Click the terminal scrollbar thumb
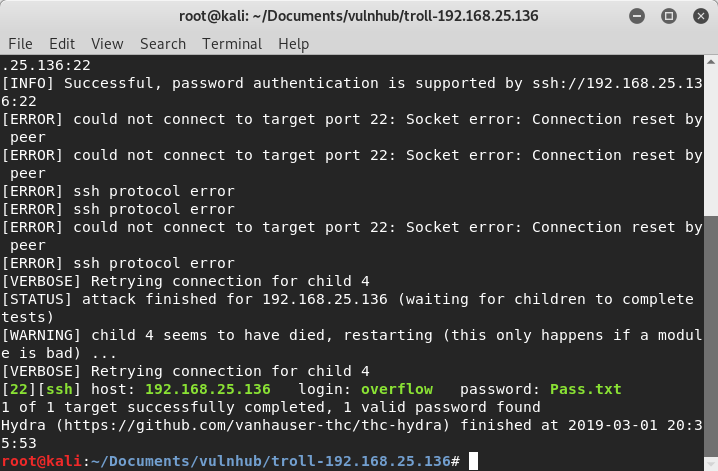This screenshot has height=471, width=718. pyautogui.click(x=711, y=342)
